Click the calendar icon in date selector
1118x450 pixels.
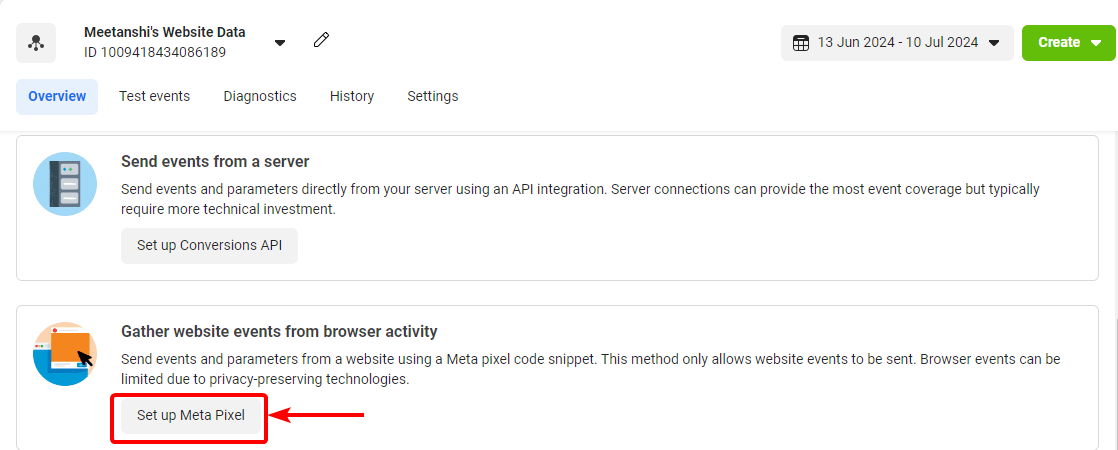point(801,43)
